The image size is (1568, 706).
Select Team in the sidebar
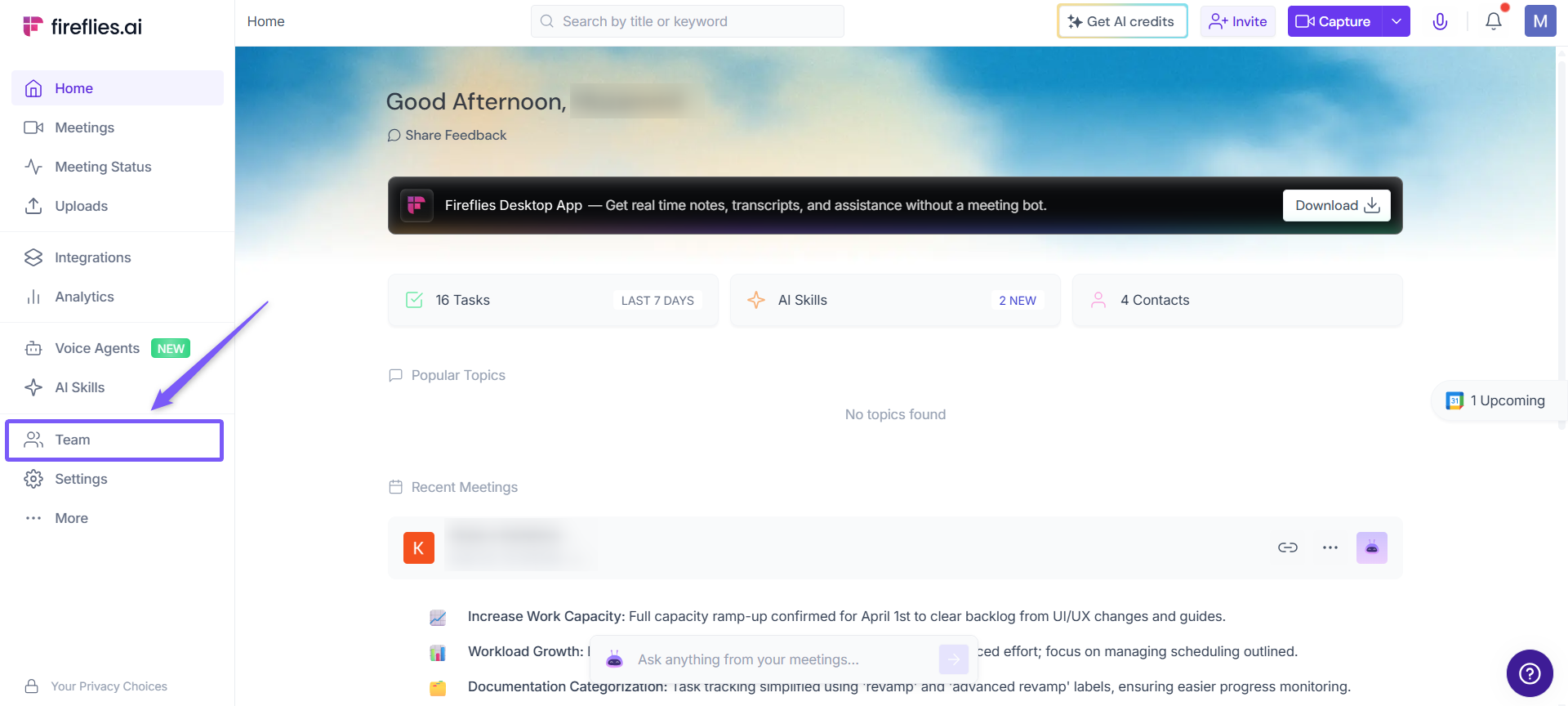point(114,440)
